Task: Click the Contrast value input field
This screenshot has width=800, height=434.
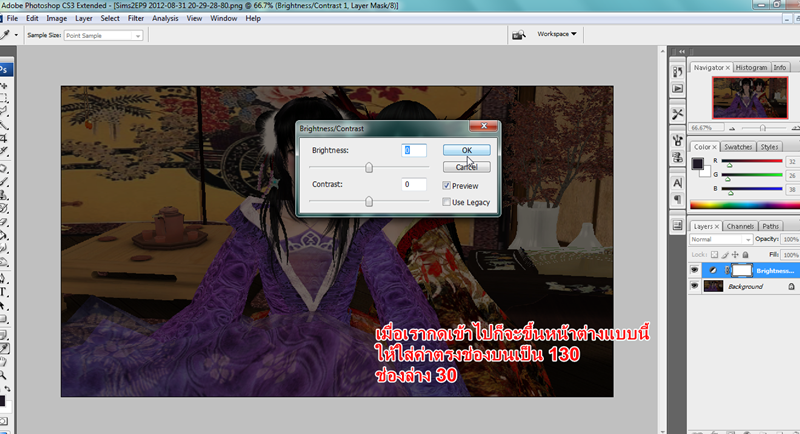Action: click(x=414, y=184)
